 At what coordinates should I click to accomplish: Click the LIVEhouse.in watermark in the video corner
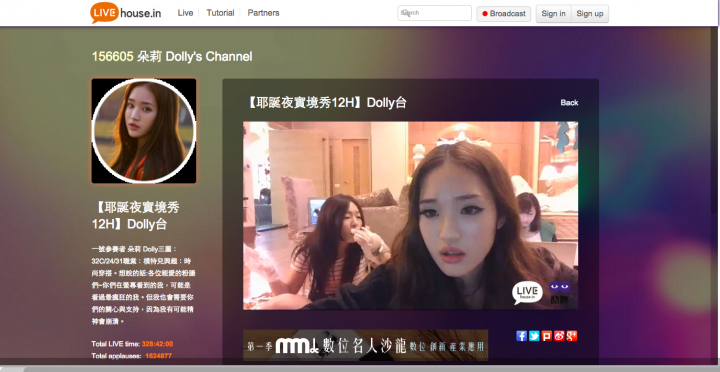coord(527,293)
